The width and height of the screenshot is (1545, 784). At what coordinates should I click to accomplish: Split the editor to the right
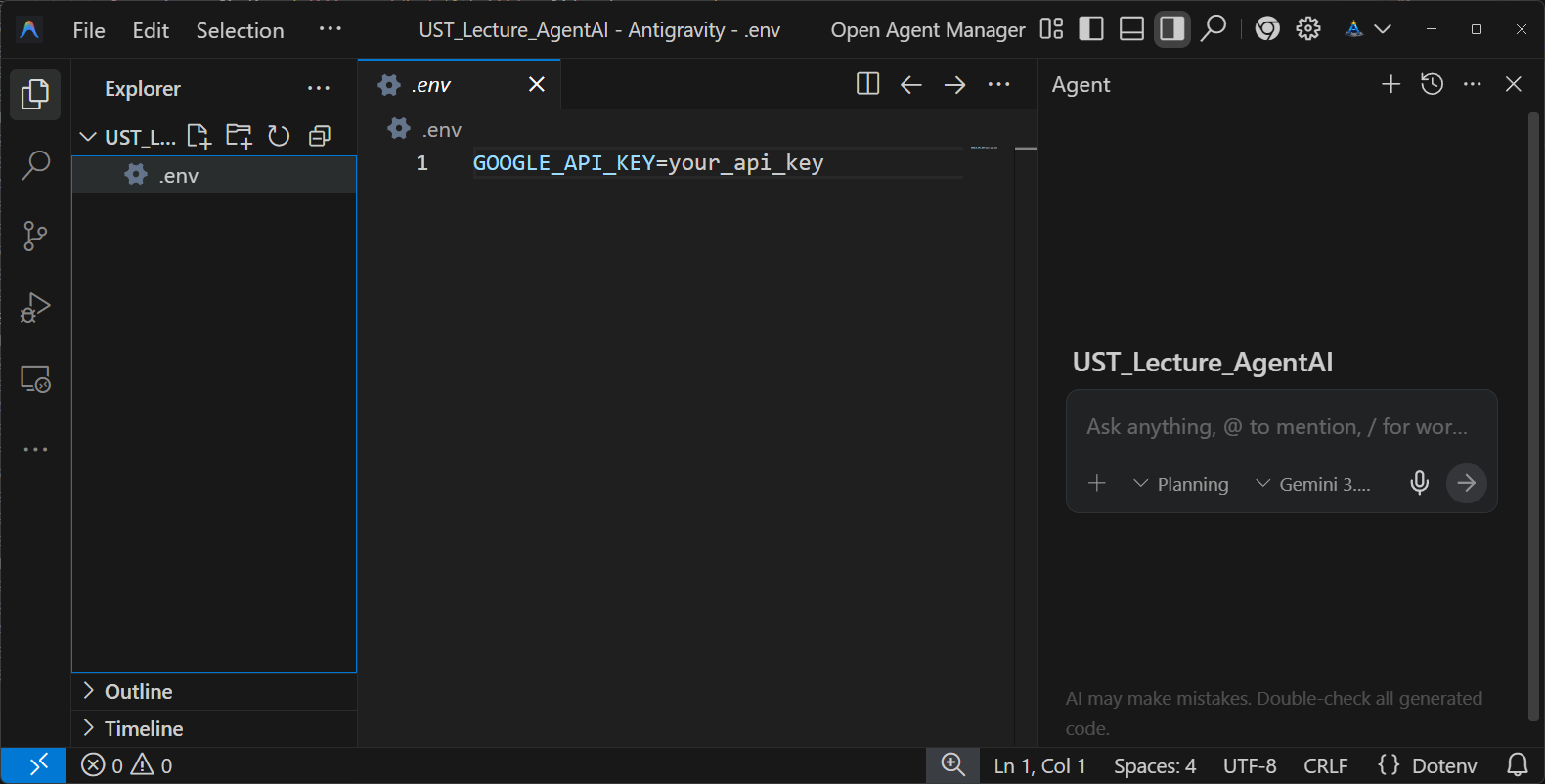click(x=867, y=84)
